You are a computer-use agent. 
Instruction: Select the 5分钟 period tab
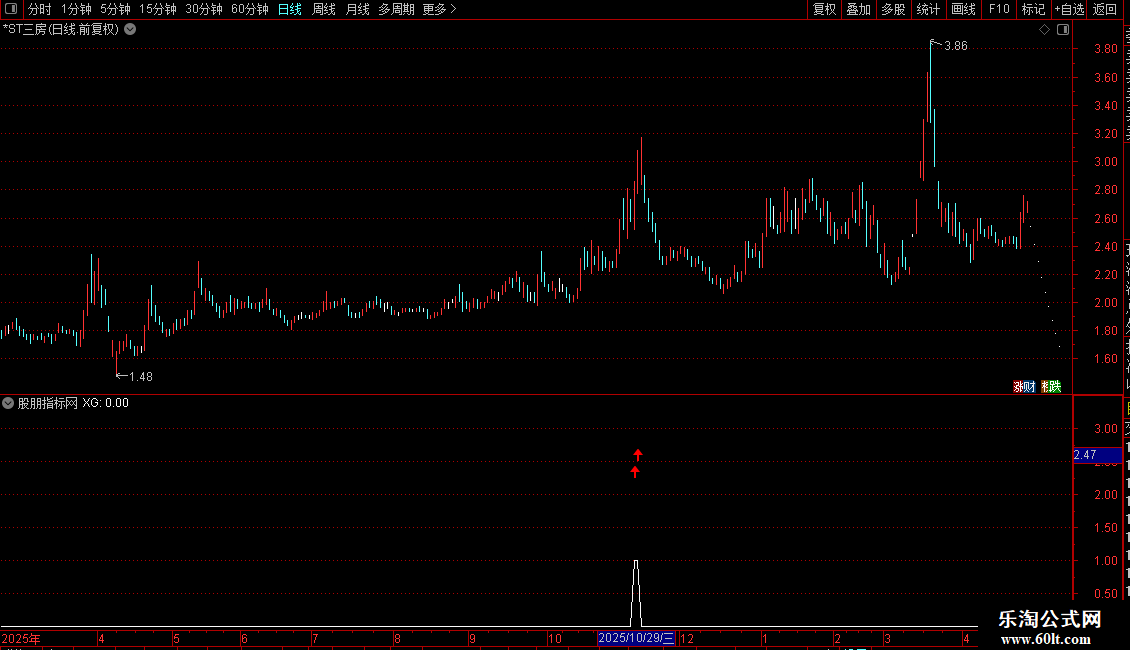pos(115,9)
